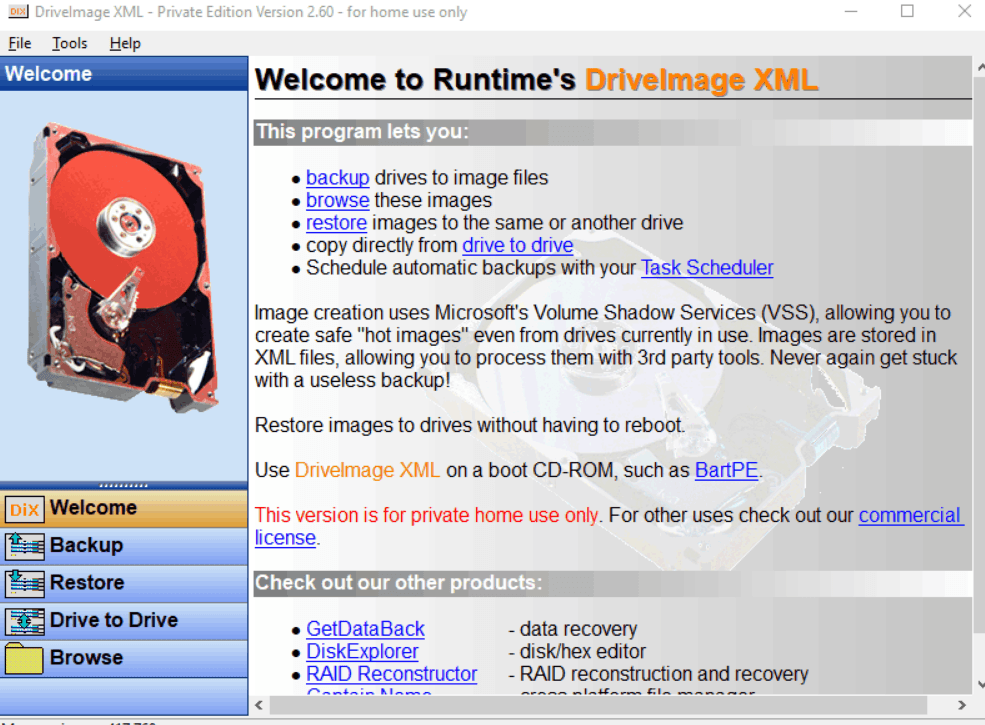Click the horizontal scrollbar right arrow
Image resolution: width=985 pixels, height=725 pixels.
(961, 705)
